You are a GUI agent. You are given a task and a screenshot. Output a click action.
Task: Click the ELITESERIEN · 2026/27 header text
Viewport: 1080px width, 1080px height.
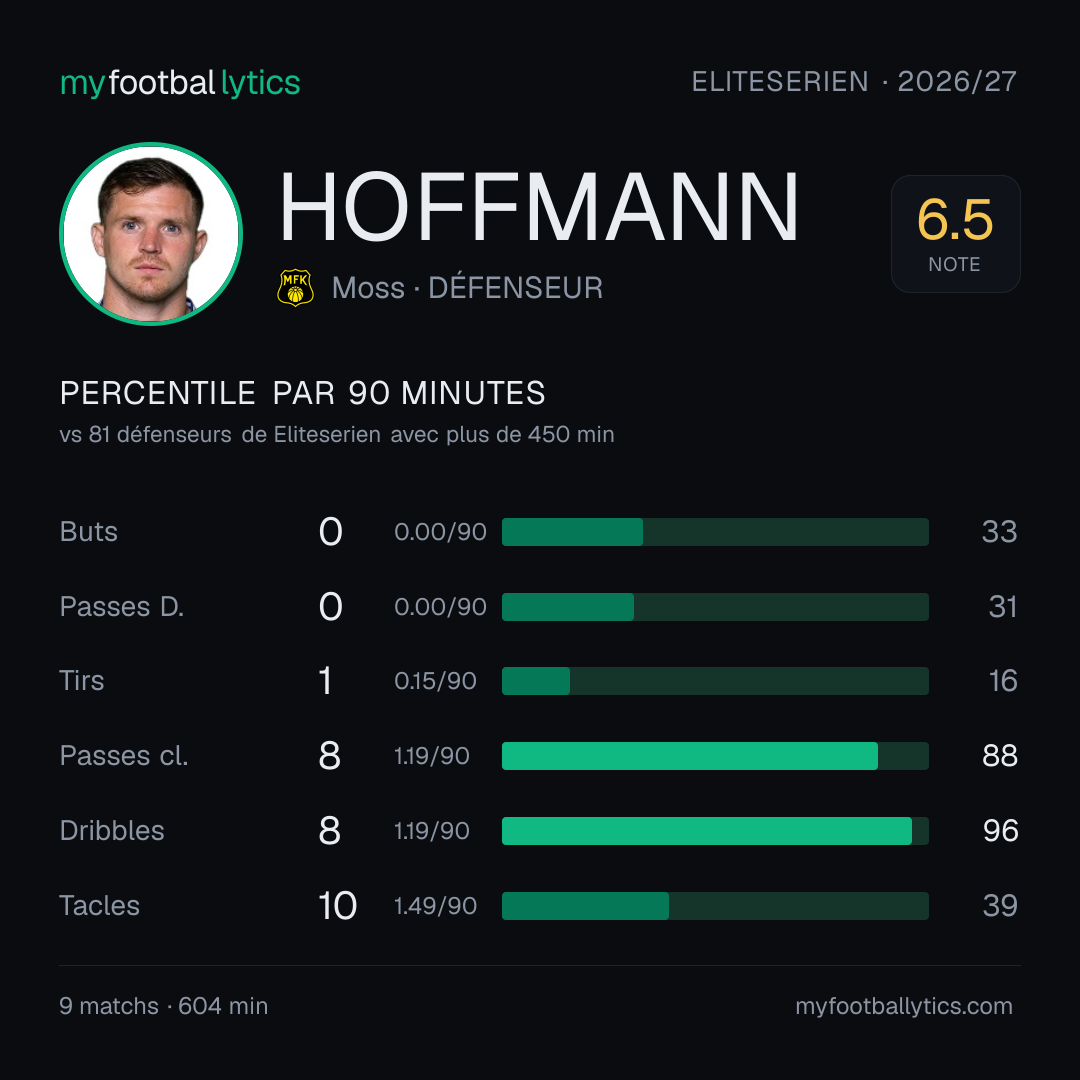click(x=854, y=81)
